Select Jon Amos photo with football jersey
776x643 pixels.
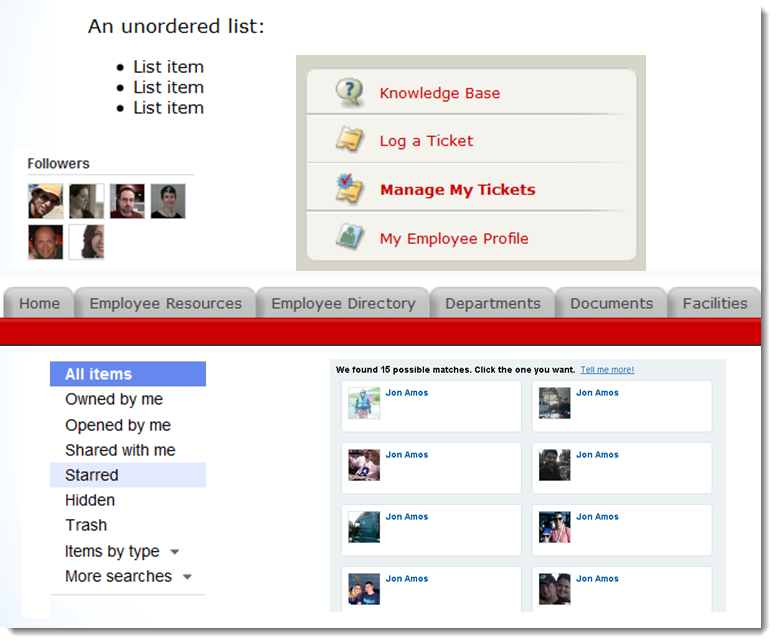tap(364, 465)
